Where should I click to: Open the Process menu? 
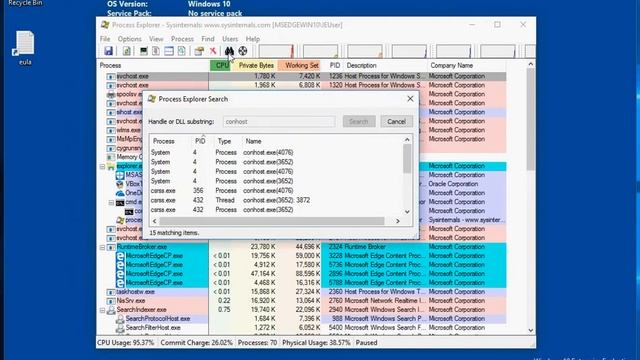pyautogui.click(x=182, y=39)
